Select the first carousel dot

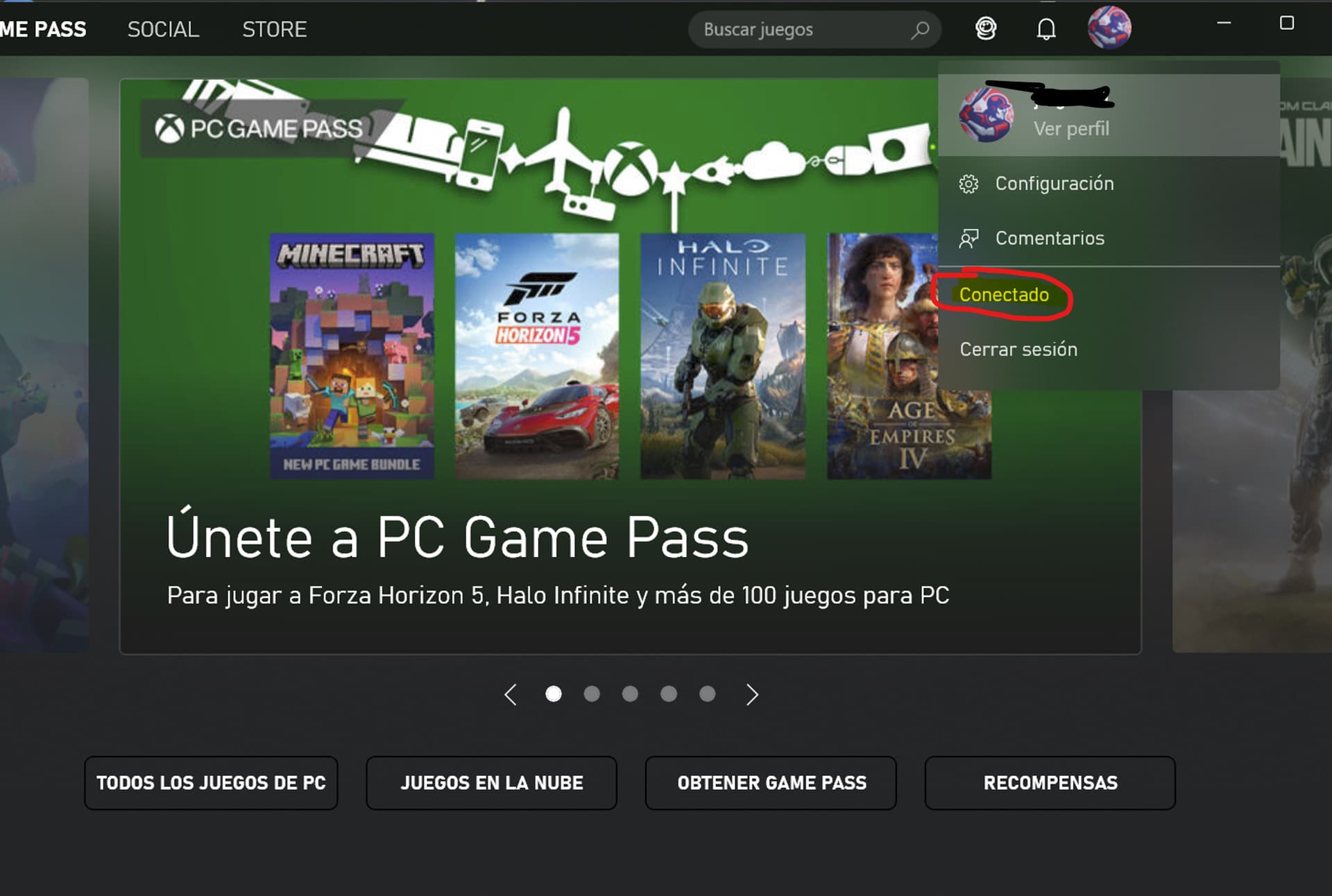tap(553, 694)
